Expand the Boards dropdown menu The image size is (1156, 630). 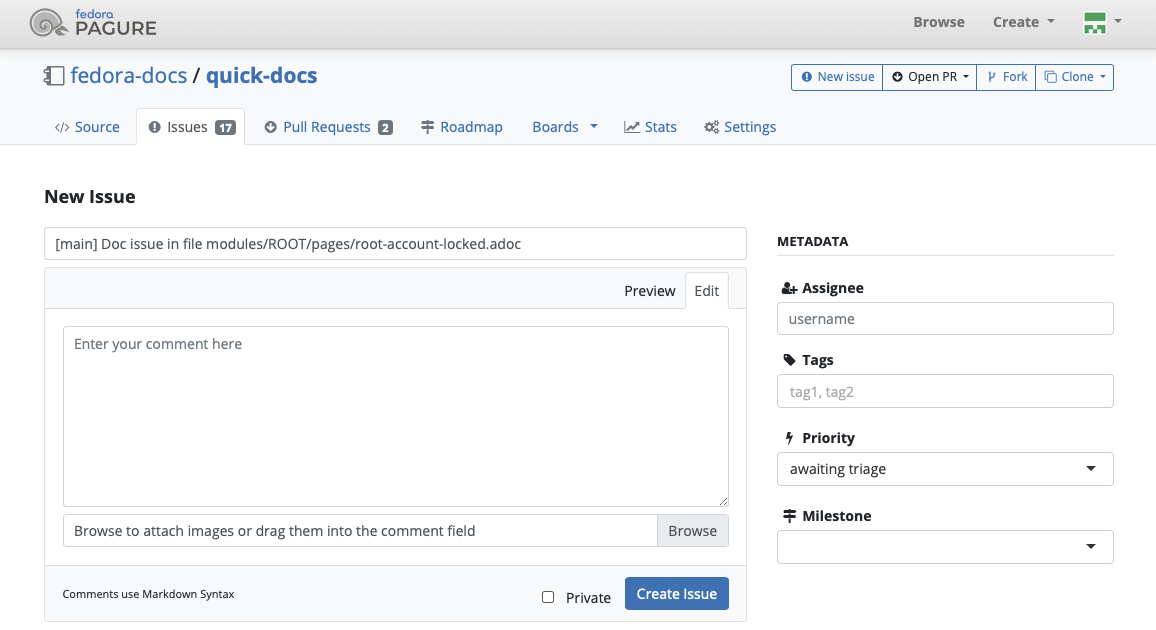[564, 127]
